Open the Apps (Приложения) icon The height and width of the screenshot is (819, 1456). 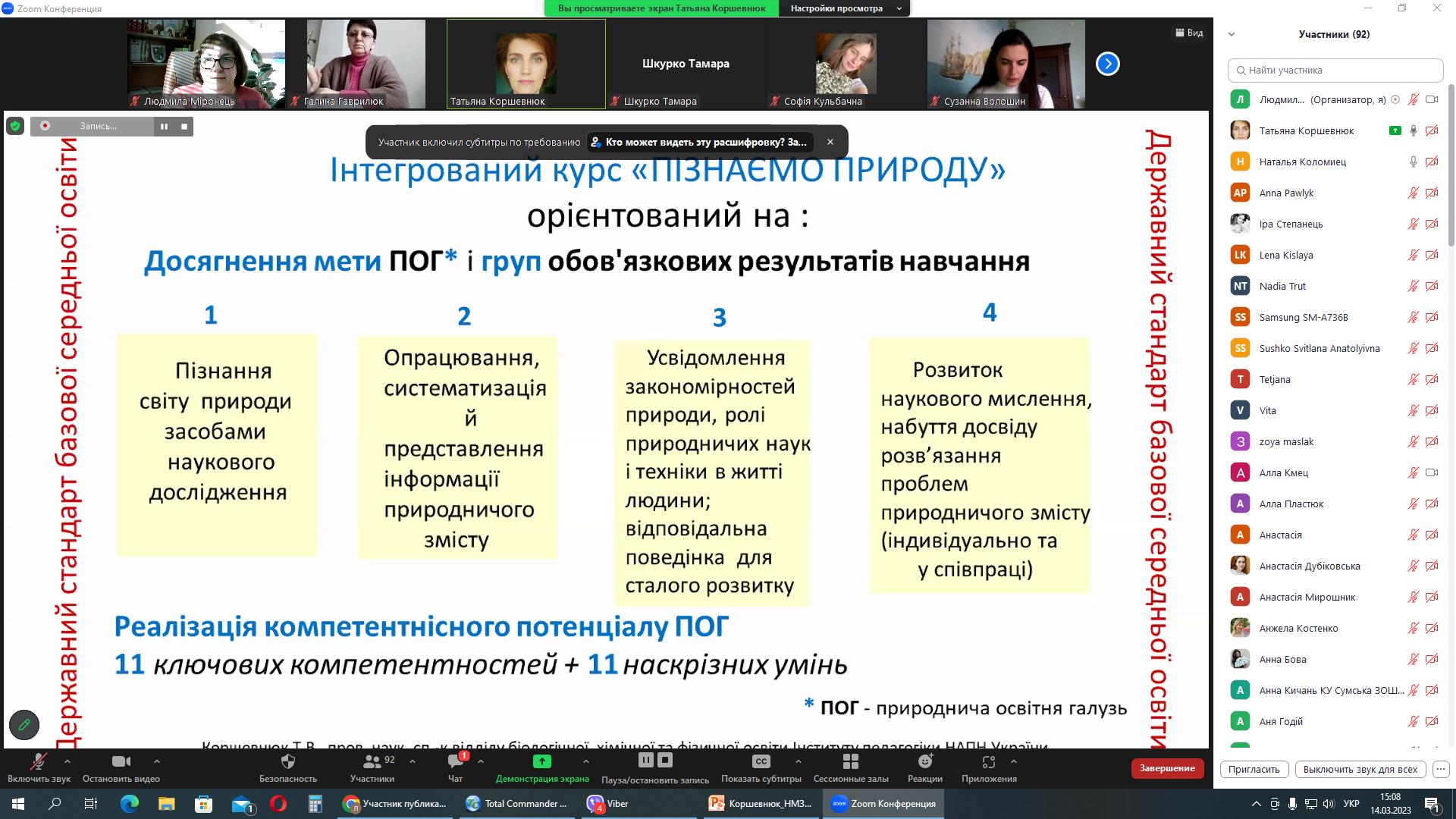click(988, 761)
